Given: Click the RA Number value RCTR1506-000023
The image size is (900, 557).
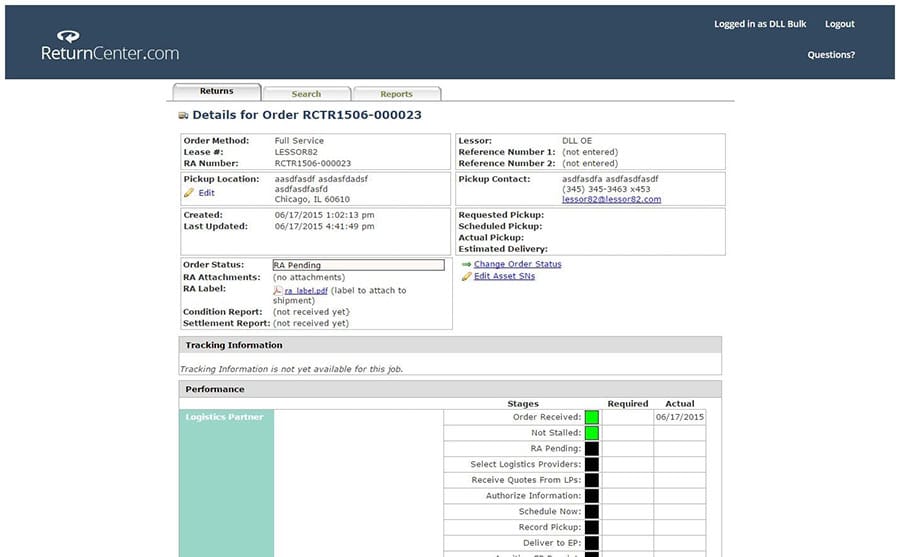Looking at the screenshot, I should [x=313, y=164].
